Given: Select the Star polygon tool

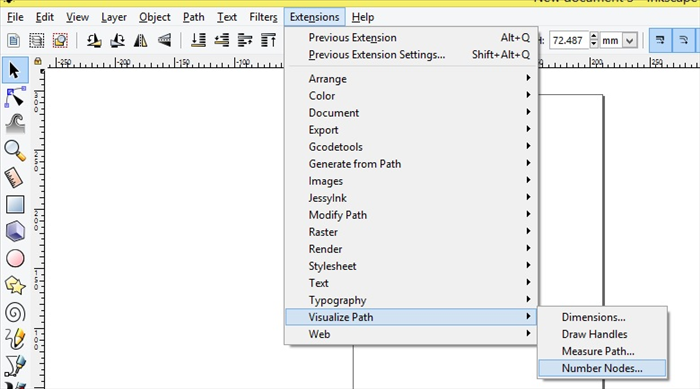Looking at the screenshot, I should pos(15,285).
